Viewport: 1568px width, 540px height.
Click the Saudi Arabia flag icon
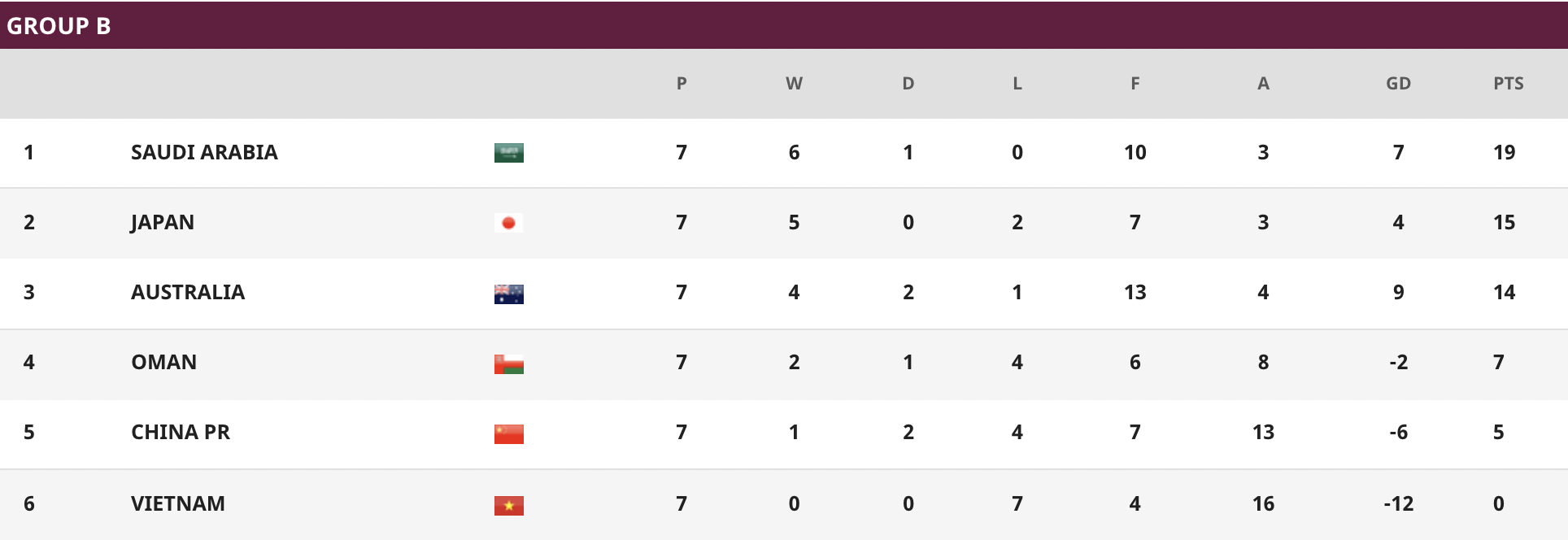tap(509, 153)
